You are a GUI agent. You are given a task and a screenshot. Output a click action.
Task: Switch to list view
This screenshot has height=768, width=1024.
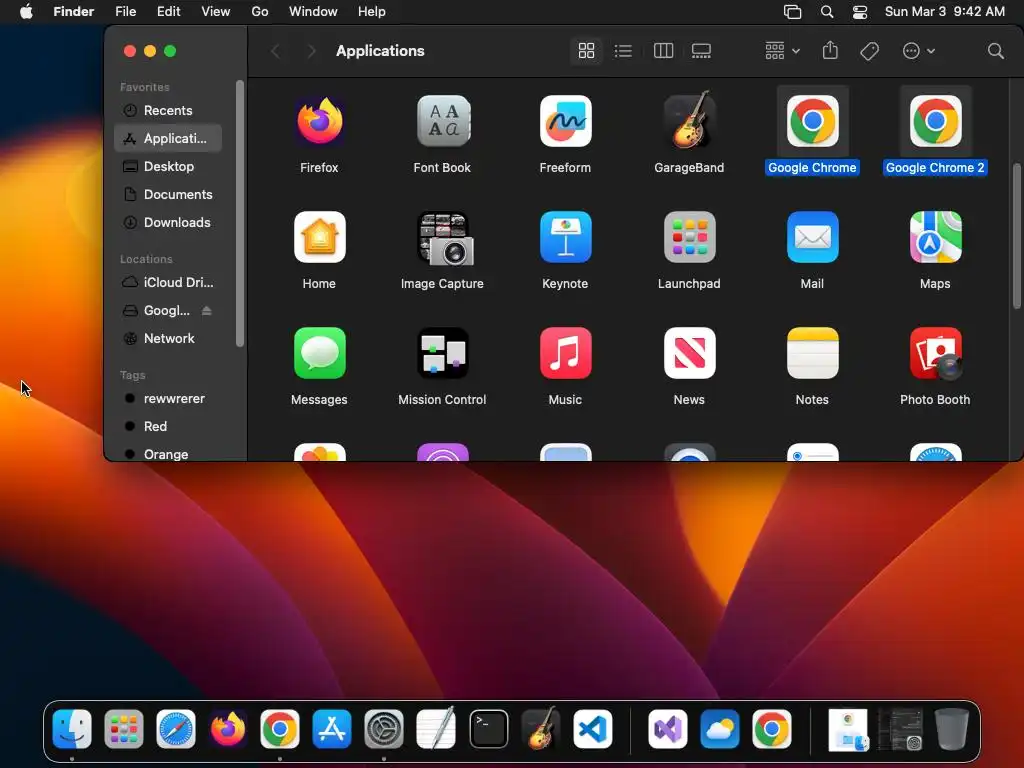(623, 51)
